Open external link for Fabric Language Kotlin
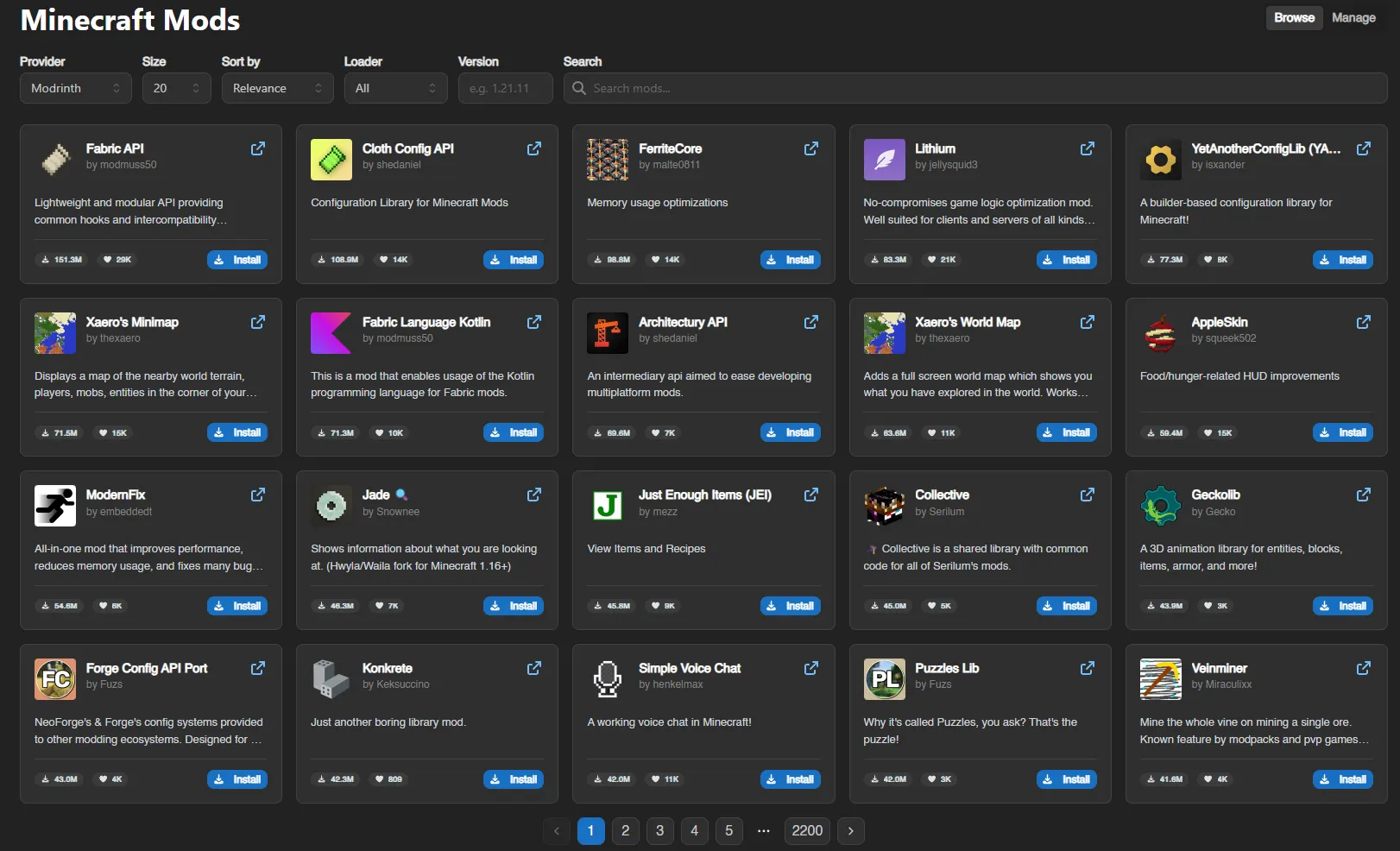Screen dimensions: 1400x851 click(534, 322)
